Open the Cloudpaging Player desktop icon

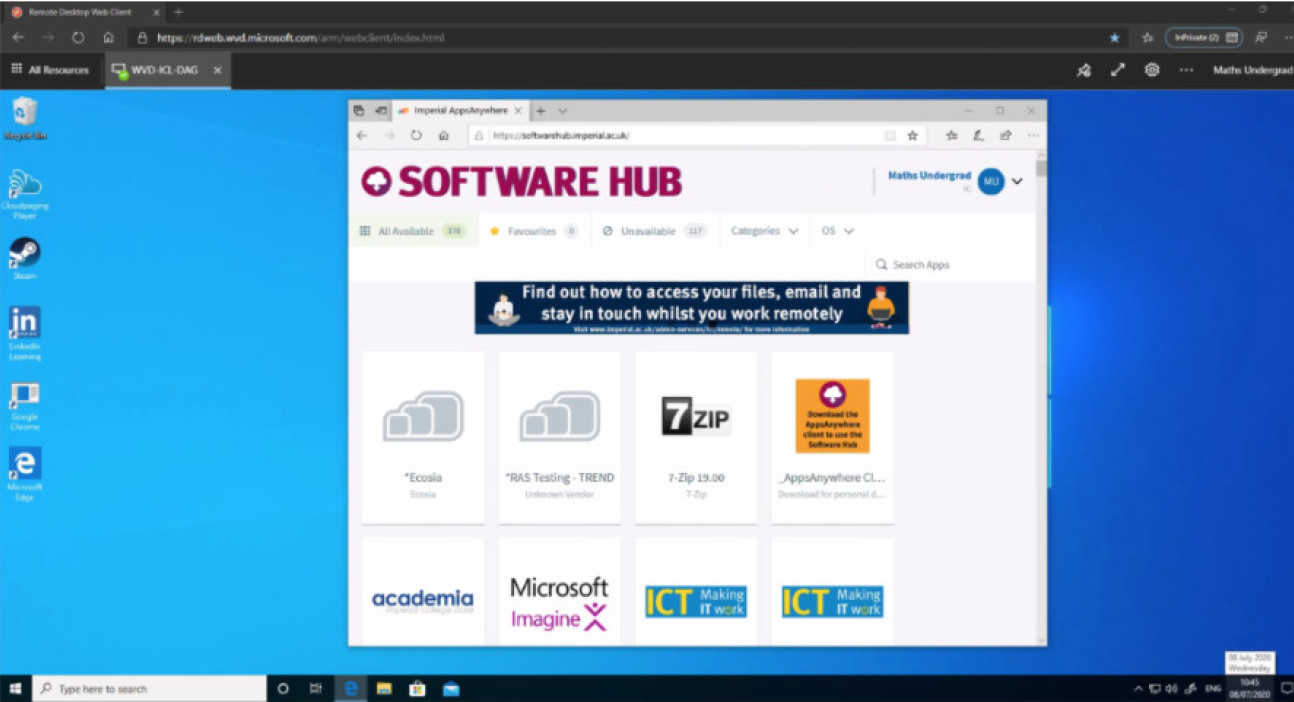coord(25,188)
